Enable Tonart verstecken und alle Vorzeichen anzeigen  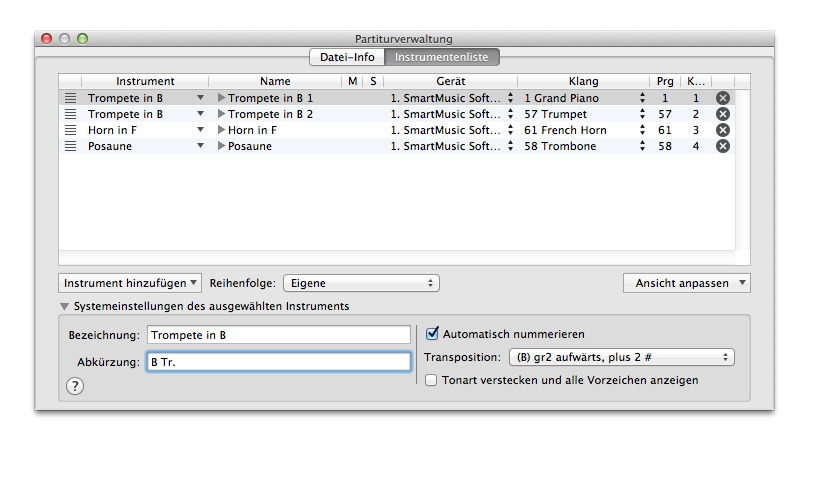click(x=432, y=380)
